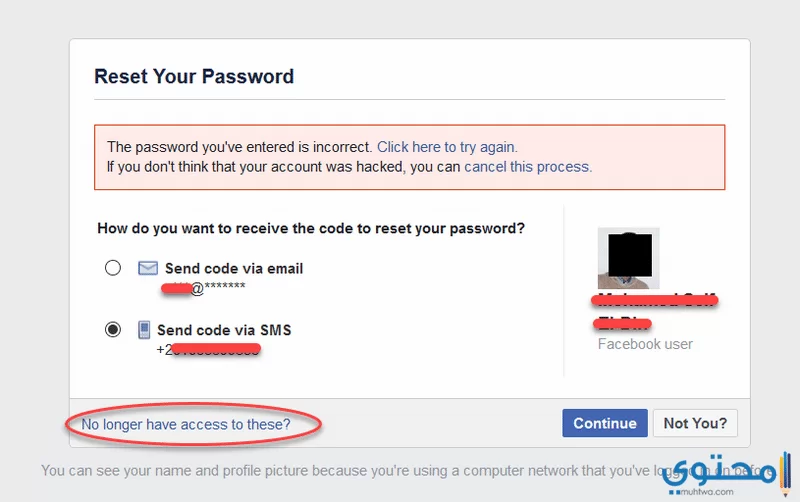Click the blue Continue button

pos(605,423)
